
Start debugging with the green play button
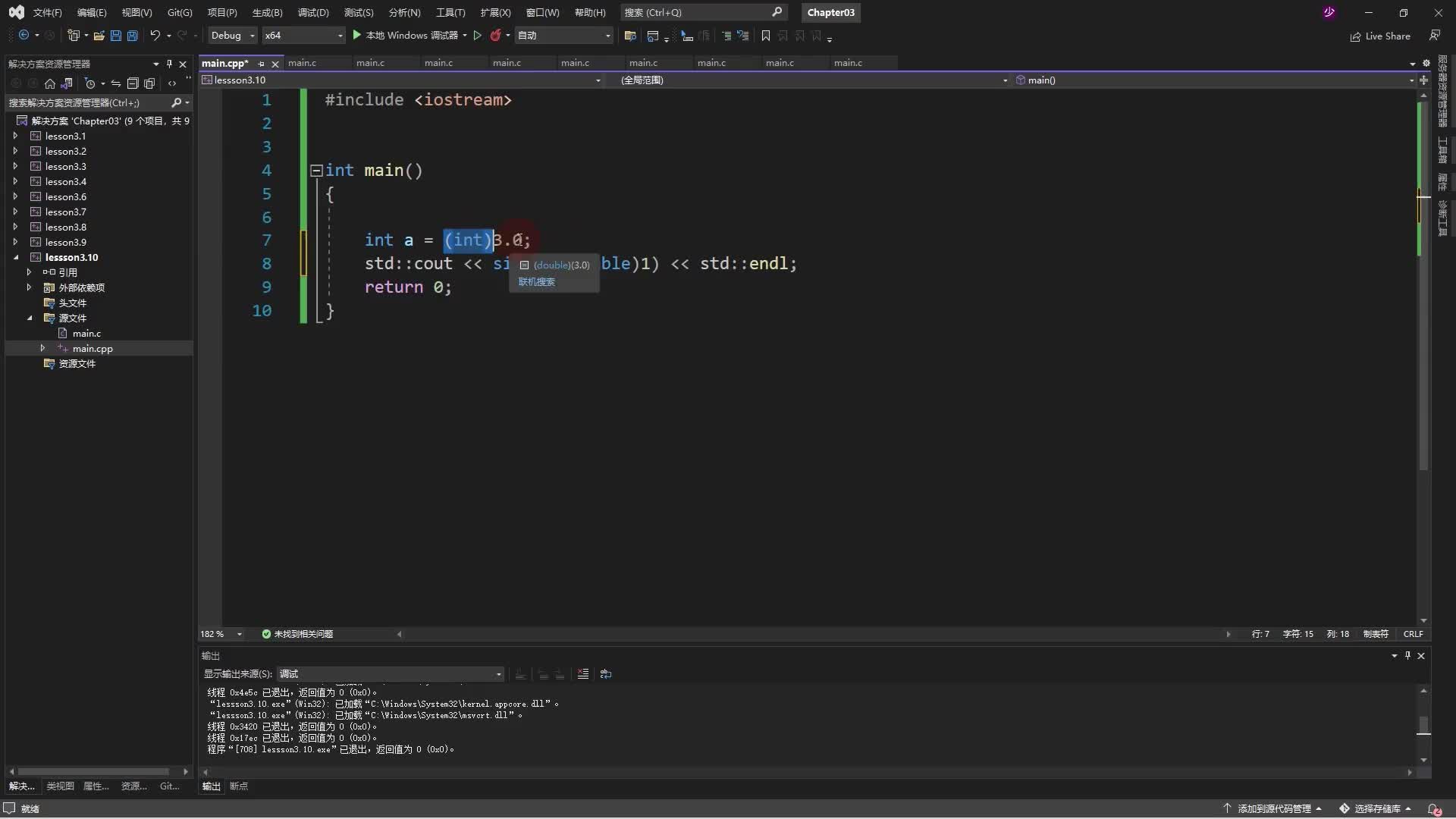(356, 35)
